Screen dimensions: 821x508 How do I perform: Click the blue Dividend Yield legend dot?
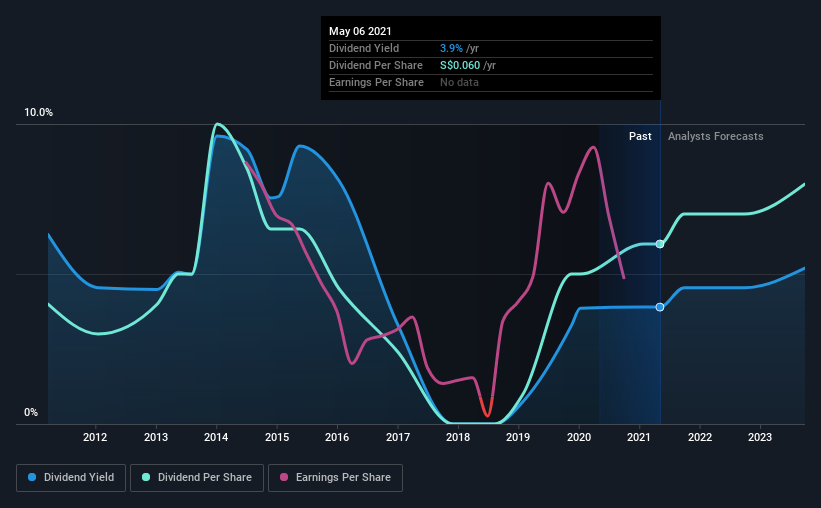(32, 477)
